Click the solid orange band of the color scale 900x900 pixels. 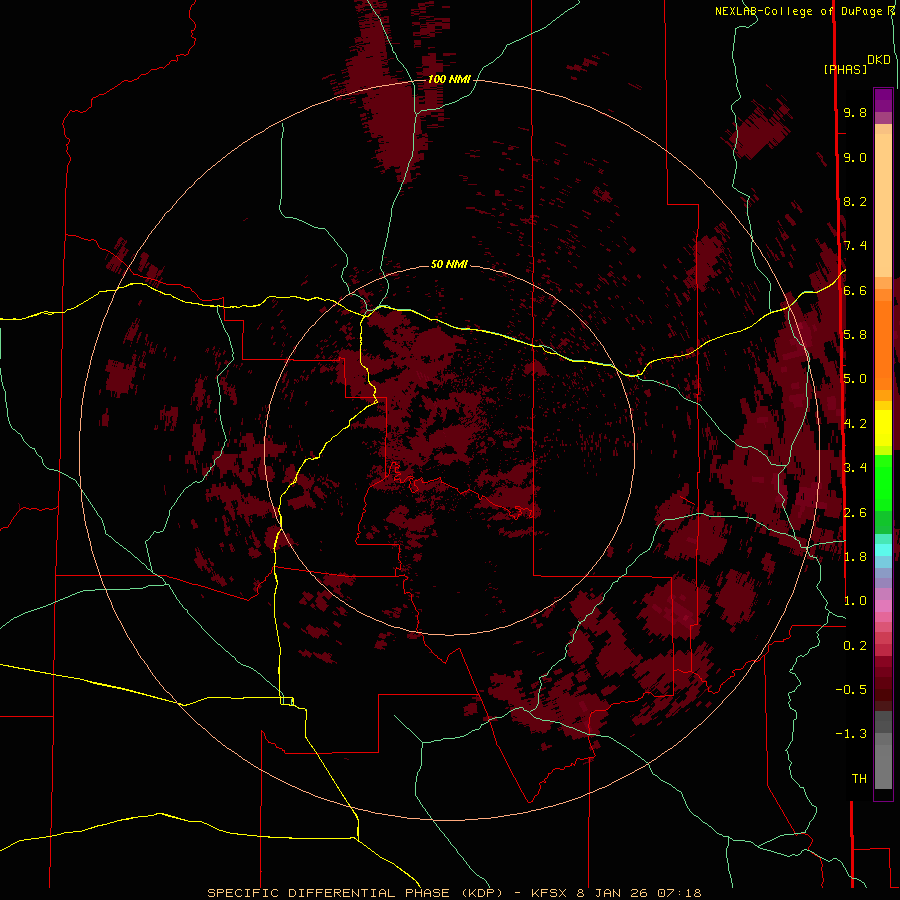point(883,346)
